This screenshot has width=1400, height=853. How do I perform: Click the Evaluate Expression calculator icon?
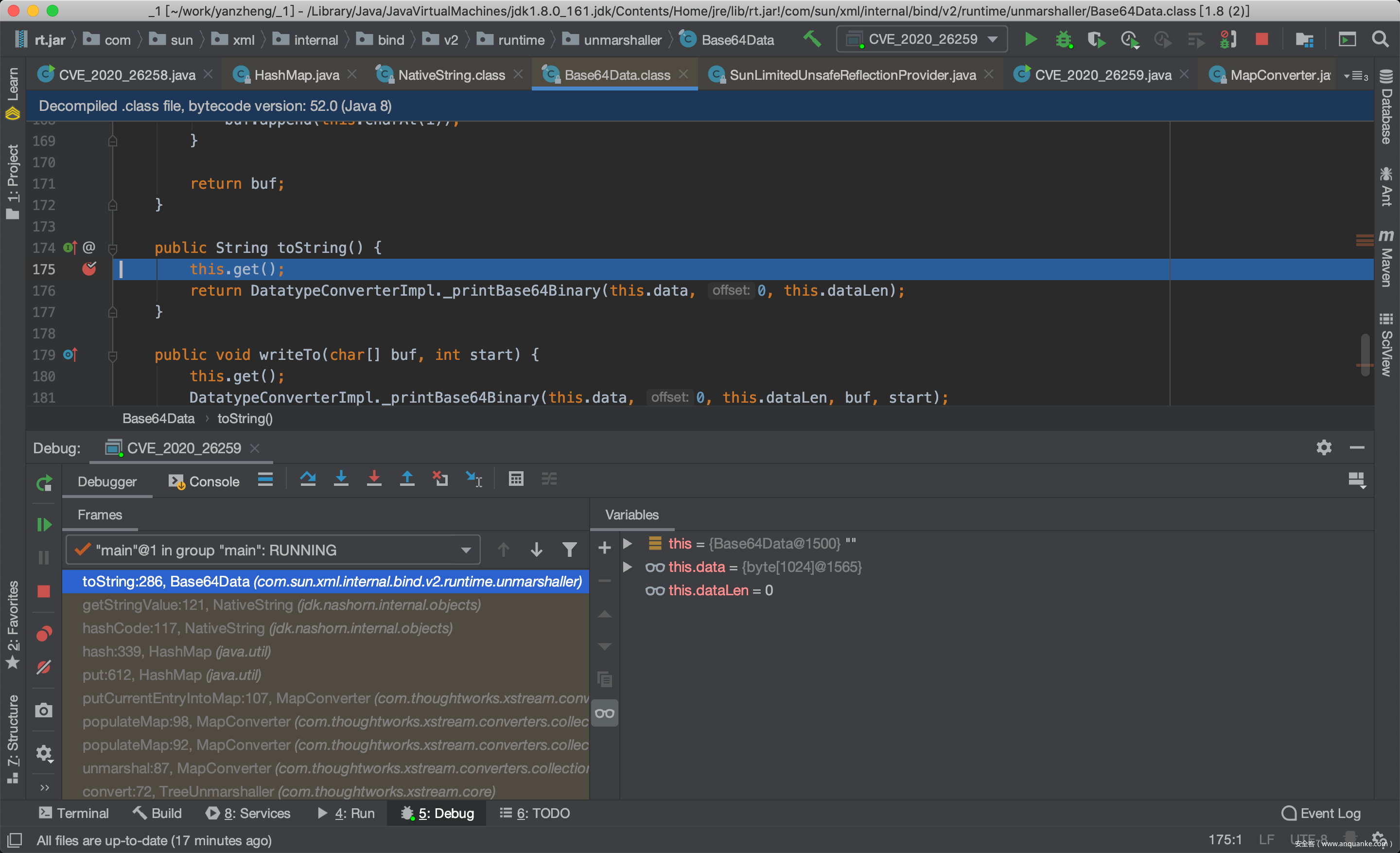(515, 479)
